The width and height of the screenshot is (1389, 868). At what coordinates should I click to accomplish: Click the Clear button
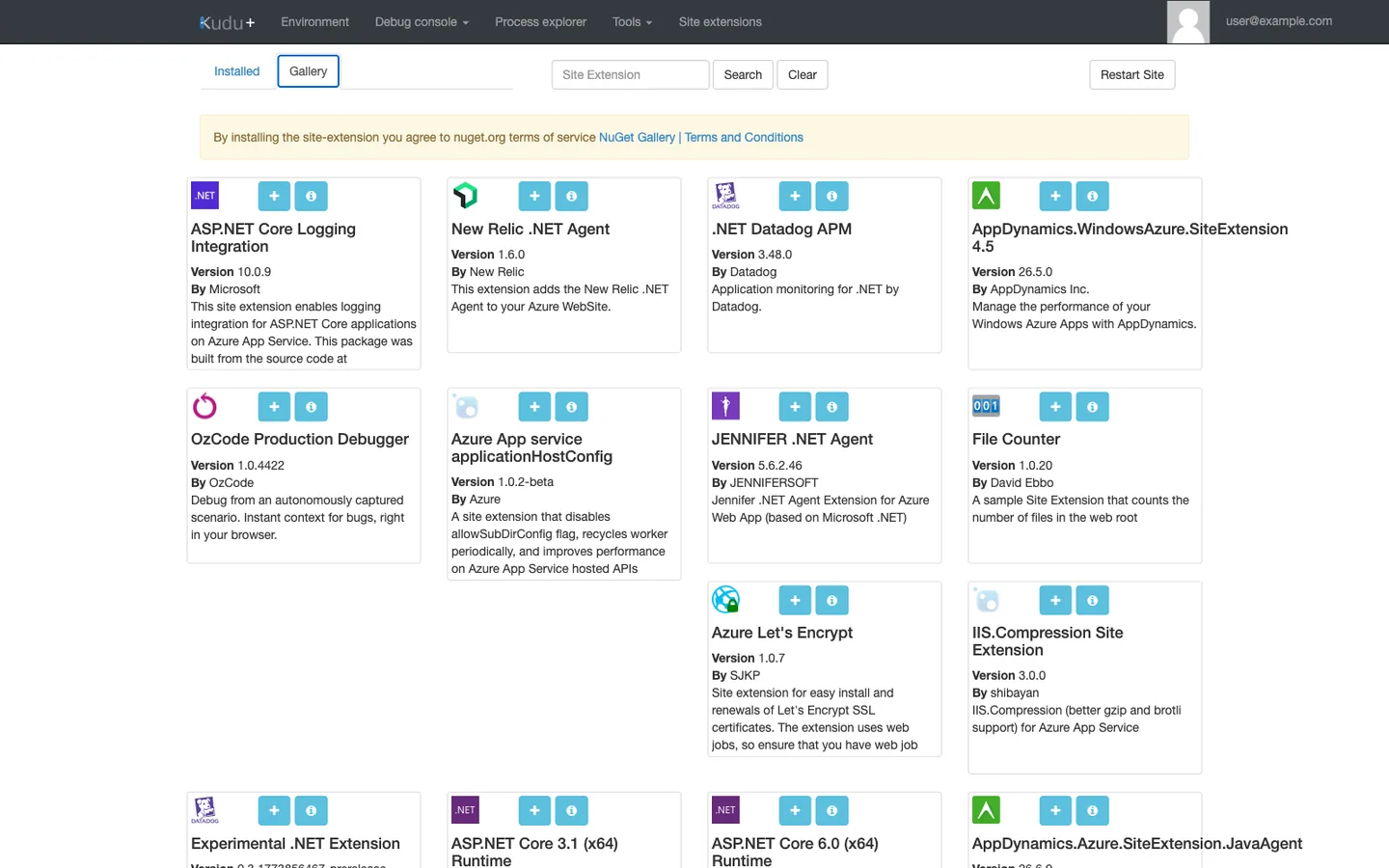point(802,74)
